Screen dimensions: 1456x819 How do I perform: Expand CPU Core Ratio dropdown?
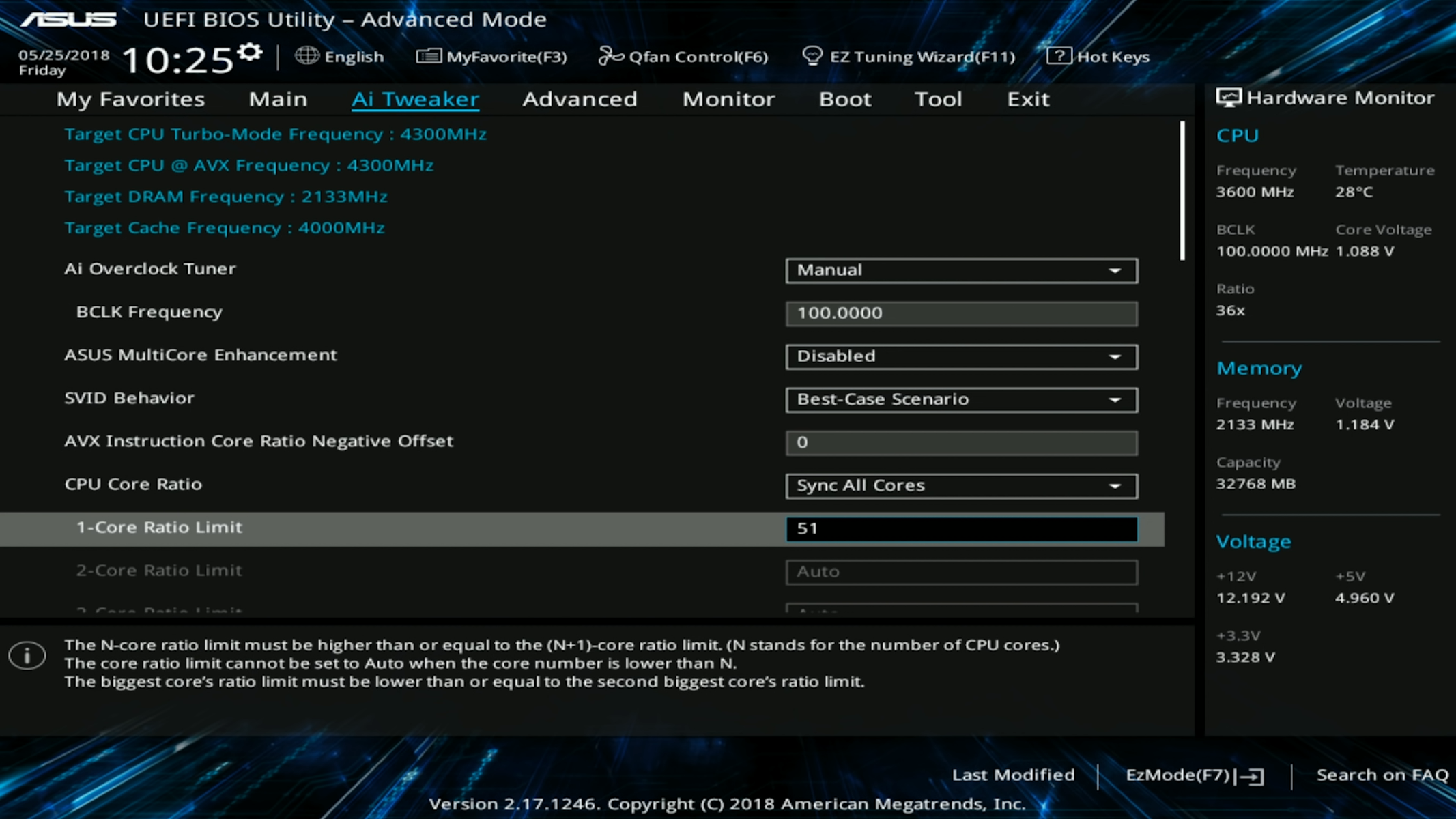[961, 485]
